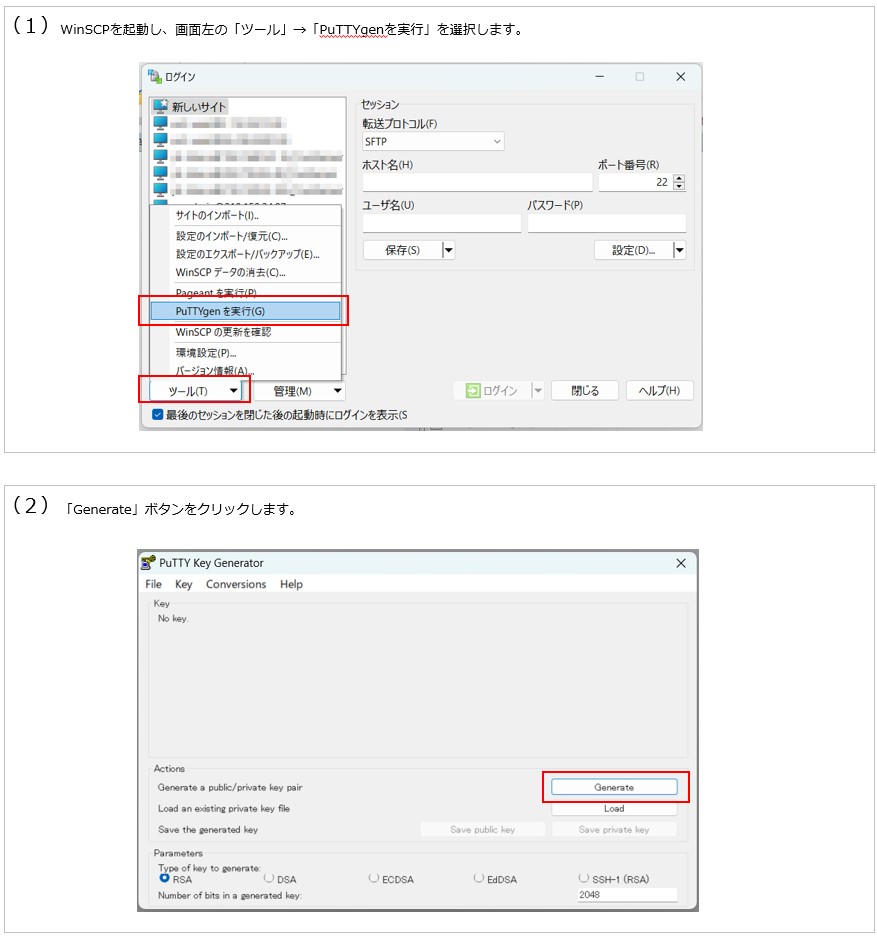
Task: Toggle the show login on startup checkbox
Action: coord(158,414)
